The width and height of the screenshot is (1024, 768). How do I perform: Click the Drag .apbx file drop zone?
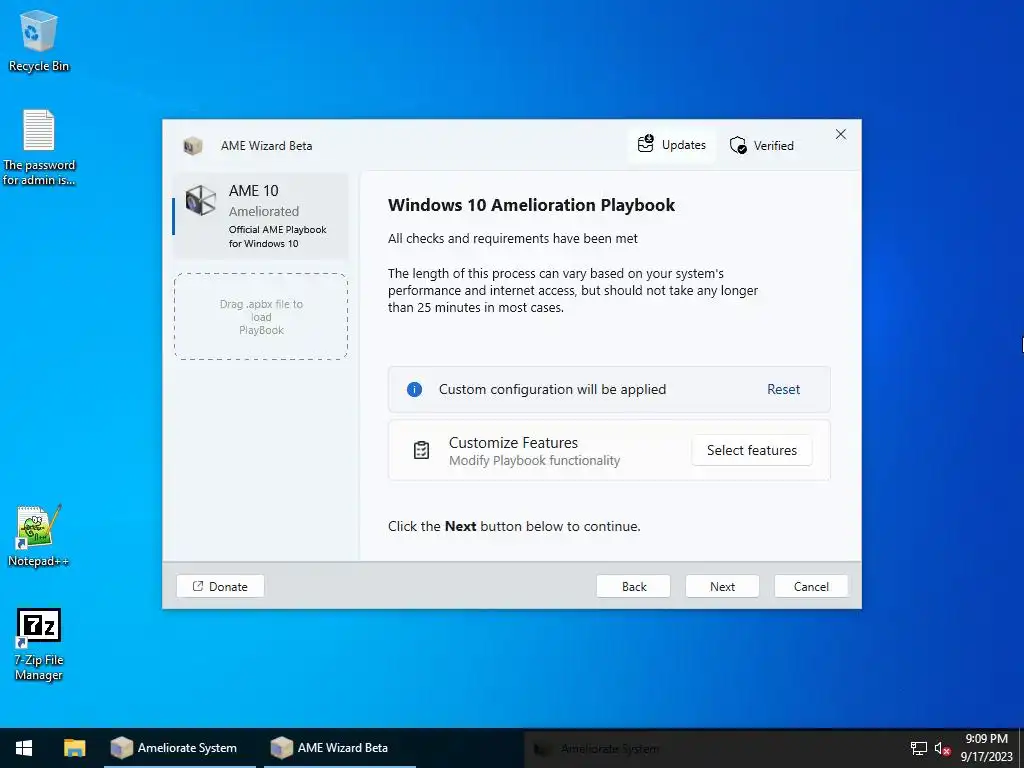(261, 317)
